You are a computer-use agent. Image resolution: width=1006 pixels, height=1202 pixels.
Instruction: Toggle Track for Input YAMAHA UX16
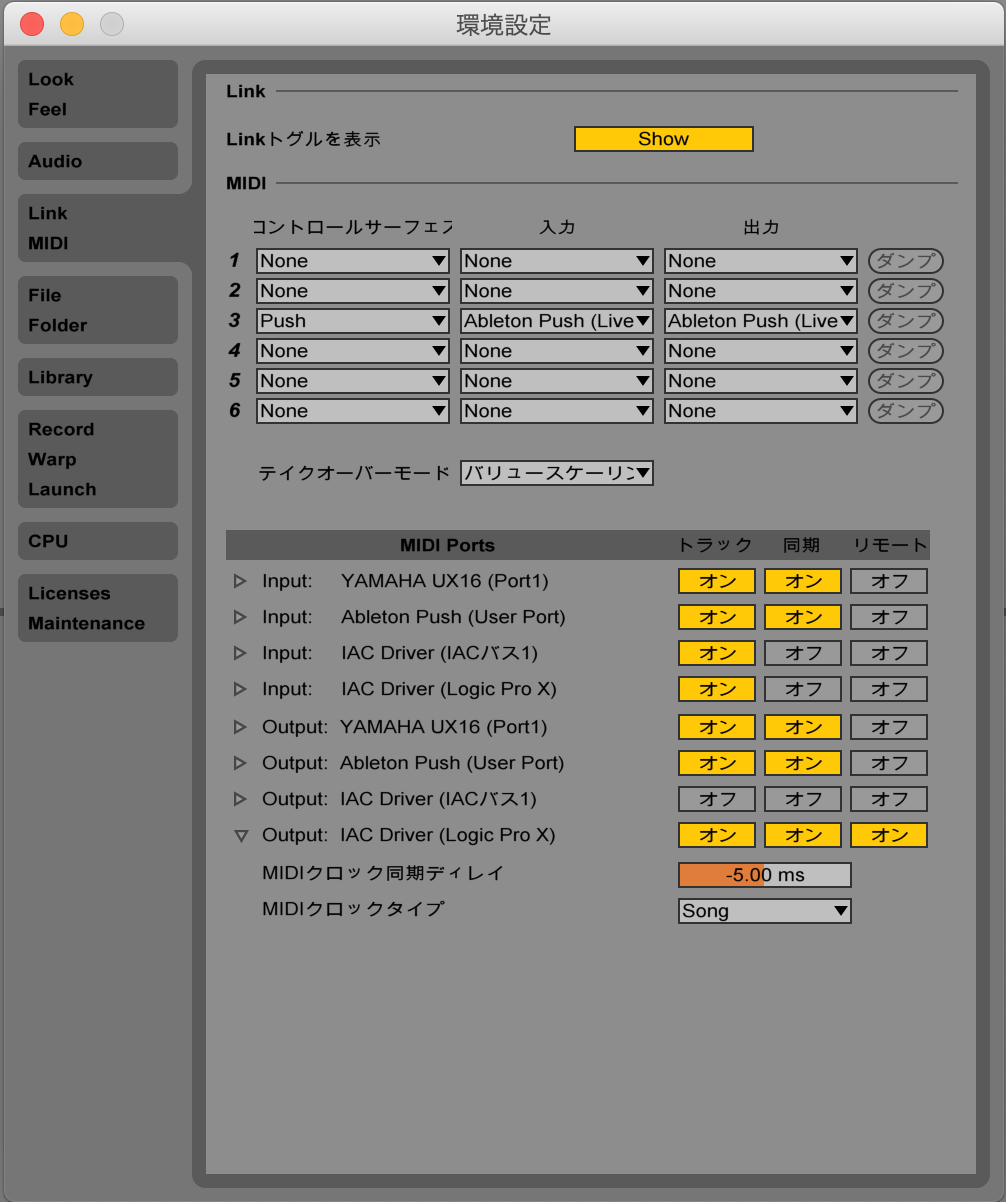coord(717,581)
